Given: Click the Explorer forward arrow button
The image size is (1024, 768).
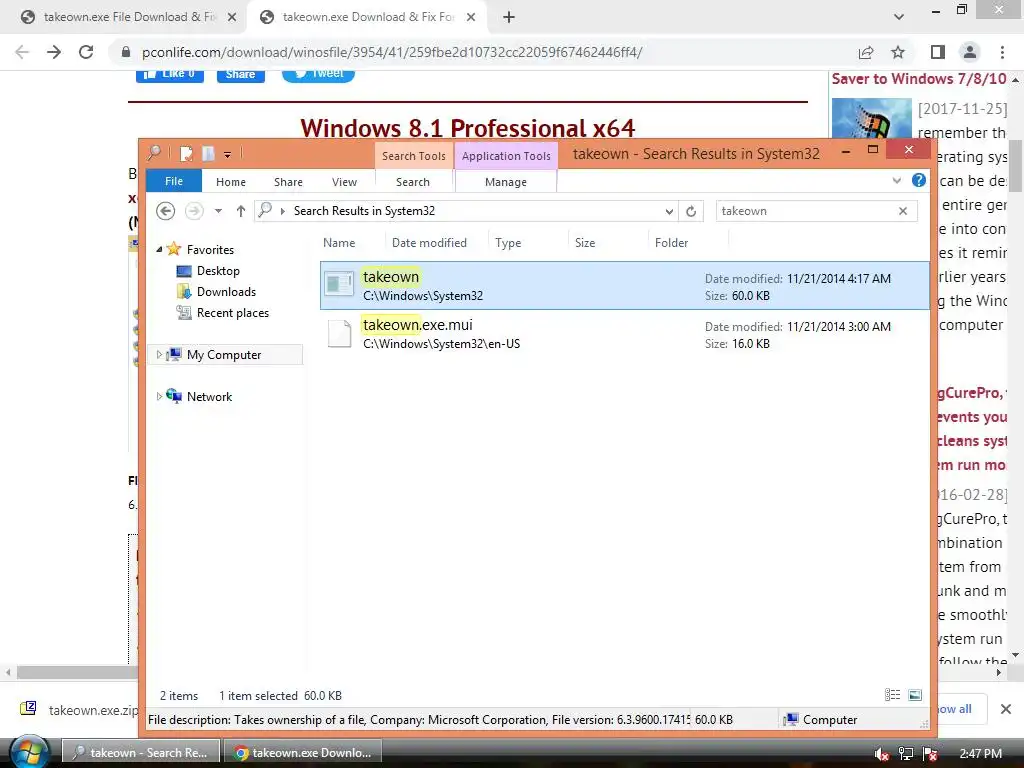Looking at the screenshot, I should pos(194,211).
